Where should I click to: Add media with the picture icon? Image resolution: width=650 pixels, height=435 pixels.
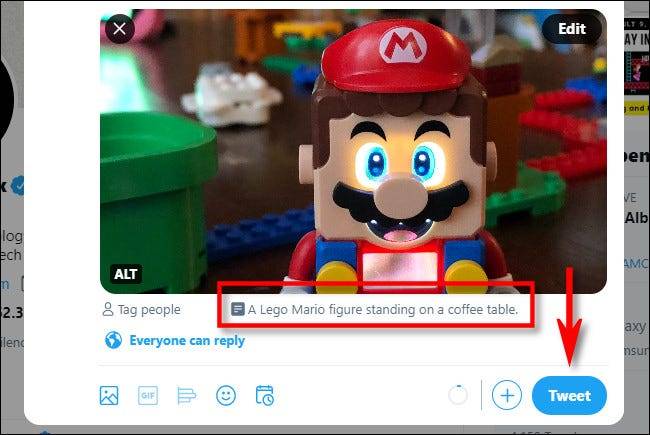click(110, 396)
